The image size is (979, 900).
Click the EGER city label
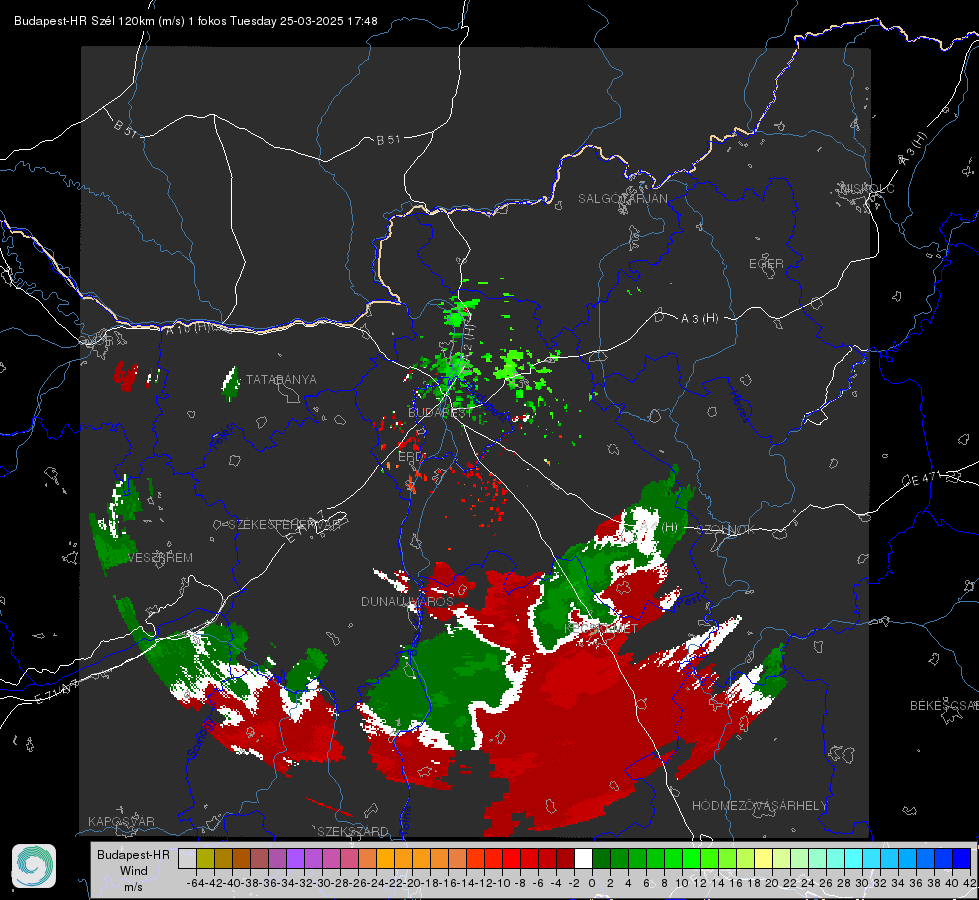766,264
